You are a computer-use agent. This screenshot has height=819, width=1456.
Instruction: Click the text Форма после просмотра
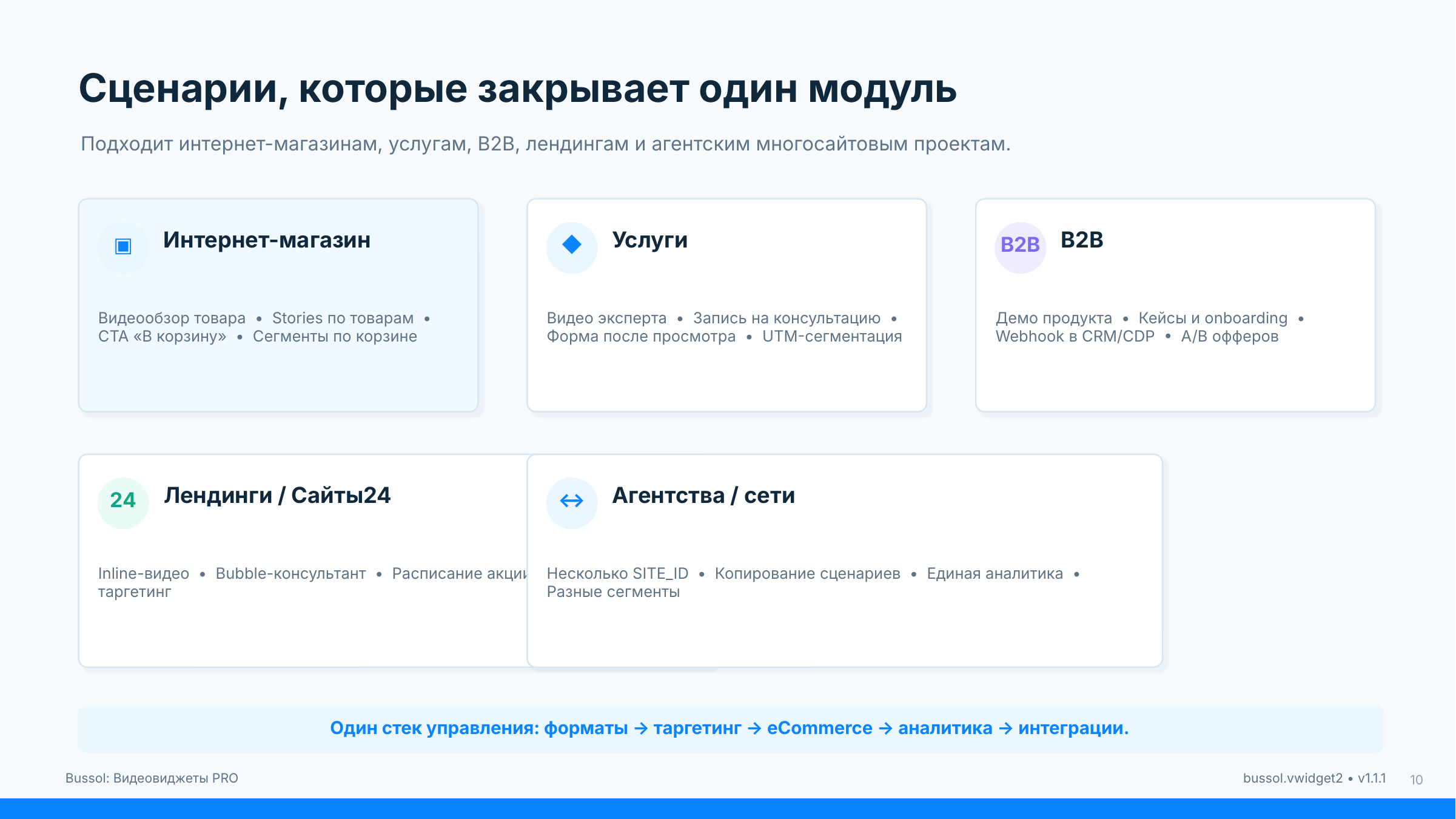(641, 336)
